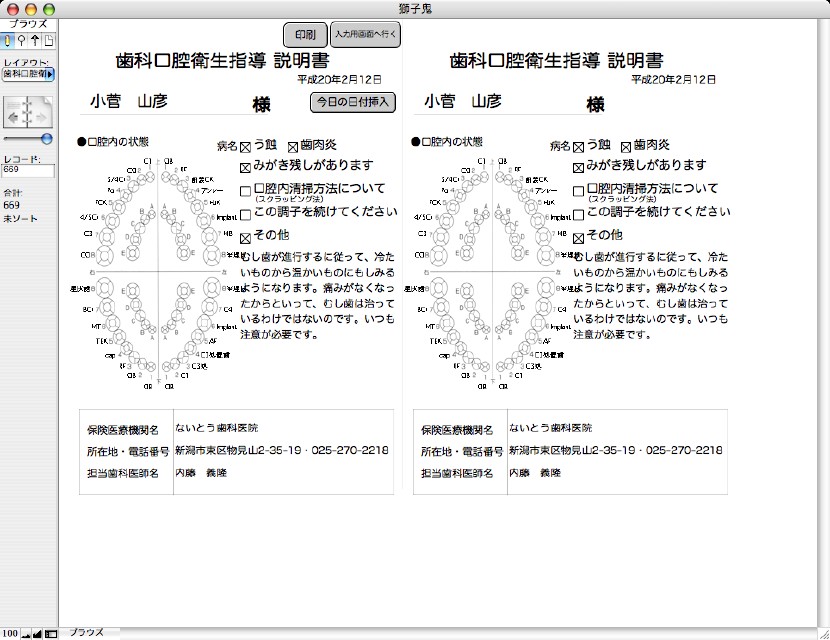Image resolution: width=830 pixels, height=640 pixels.
Task: Toggle the status area with its icon
Action: 50,634
